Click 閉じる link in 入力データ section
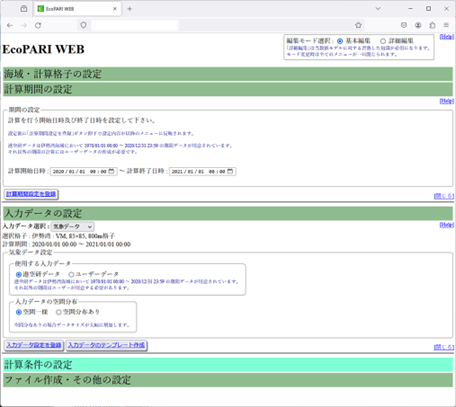 [444, 347]
